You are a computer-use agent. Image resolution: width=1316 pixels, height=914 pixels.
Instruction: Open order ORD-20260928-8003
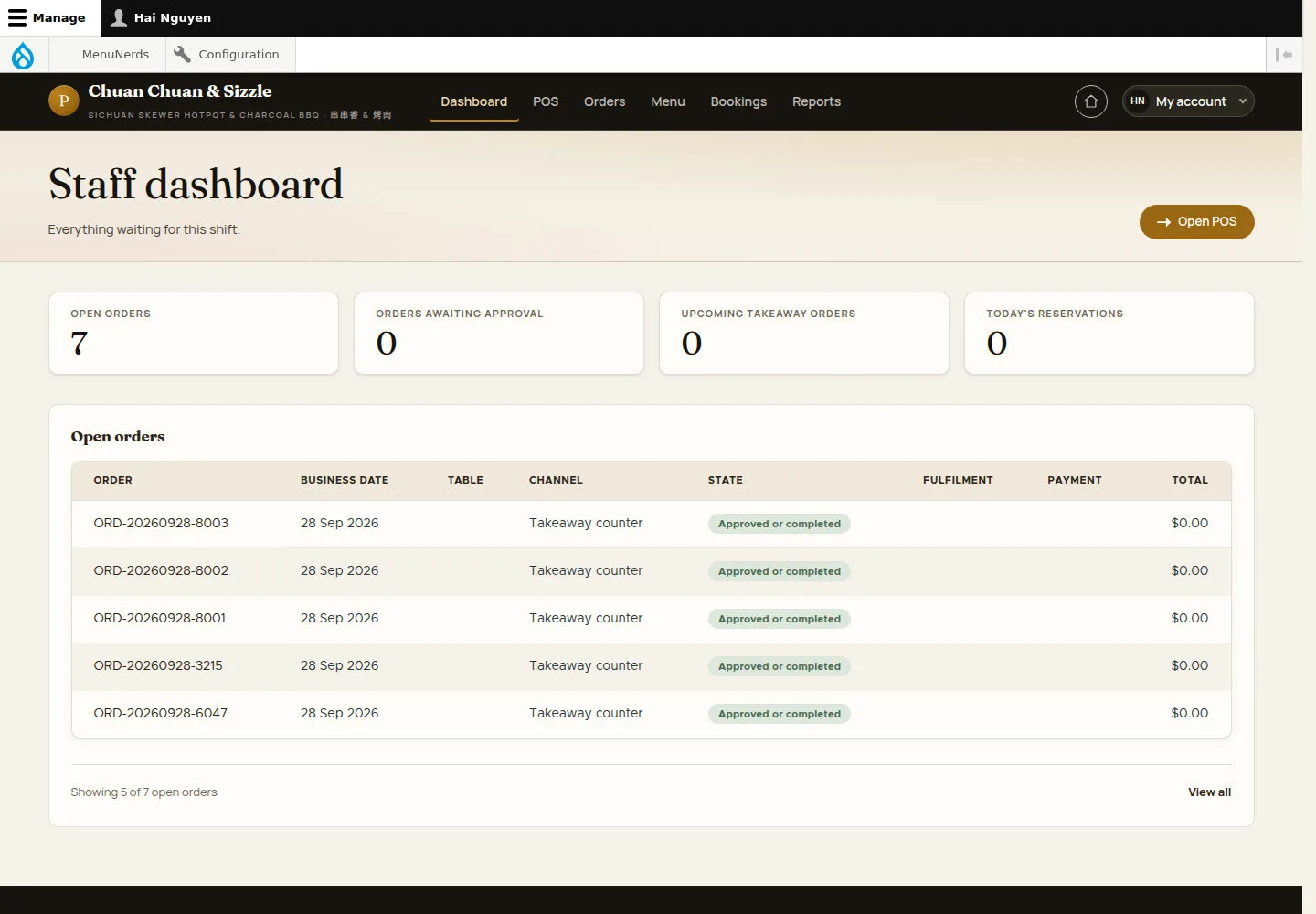161,523
